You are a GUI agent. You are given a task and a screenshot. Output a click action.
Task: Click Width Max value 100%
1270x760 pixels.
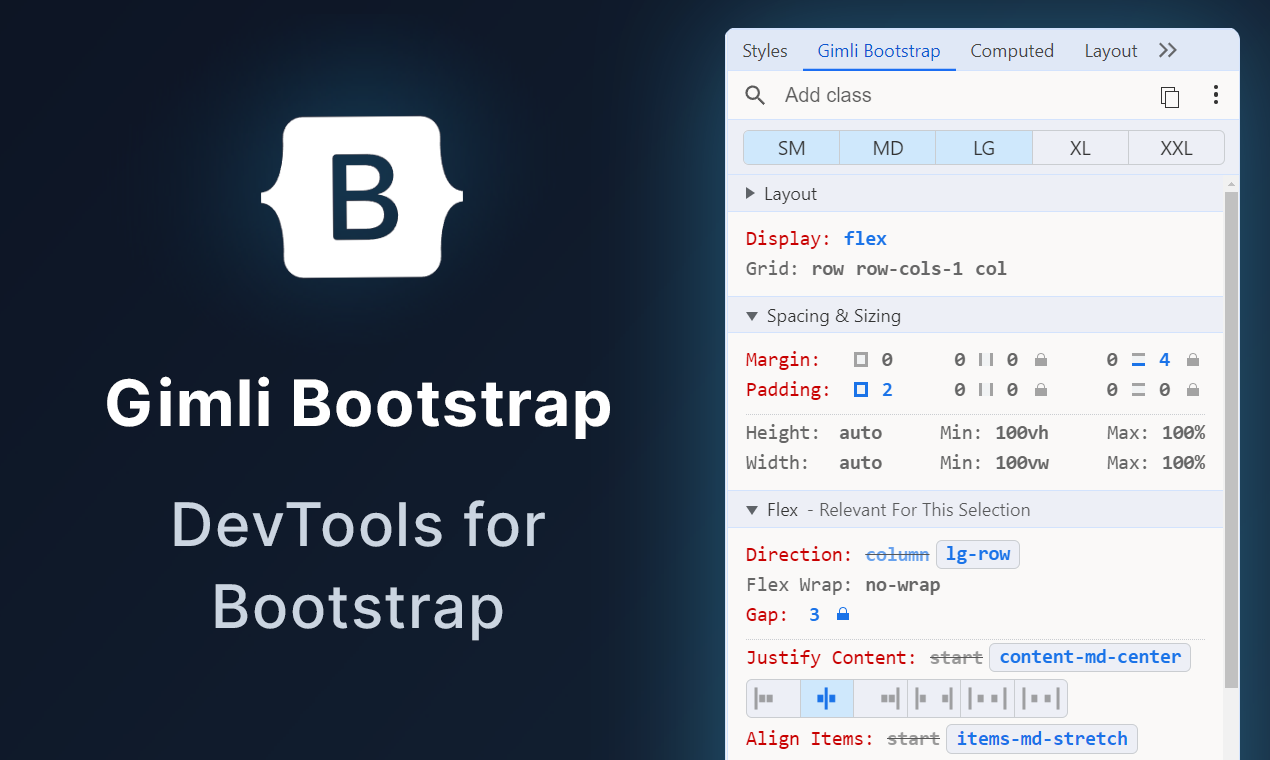coord(1183,463)
